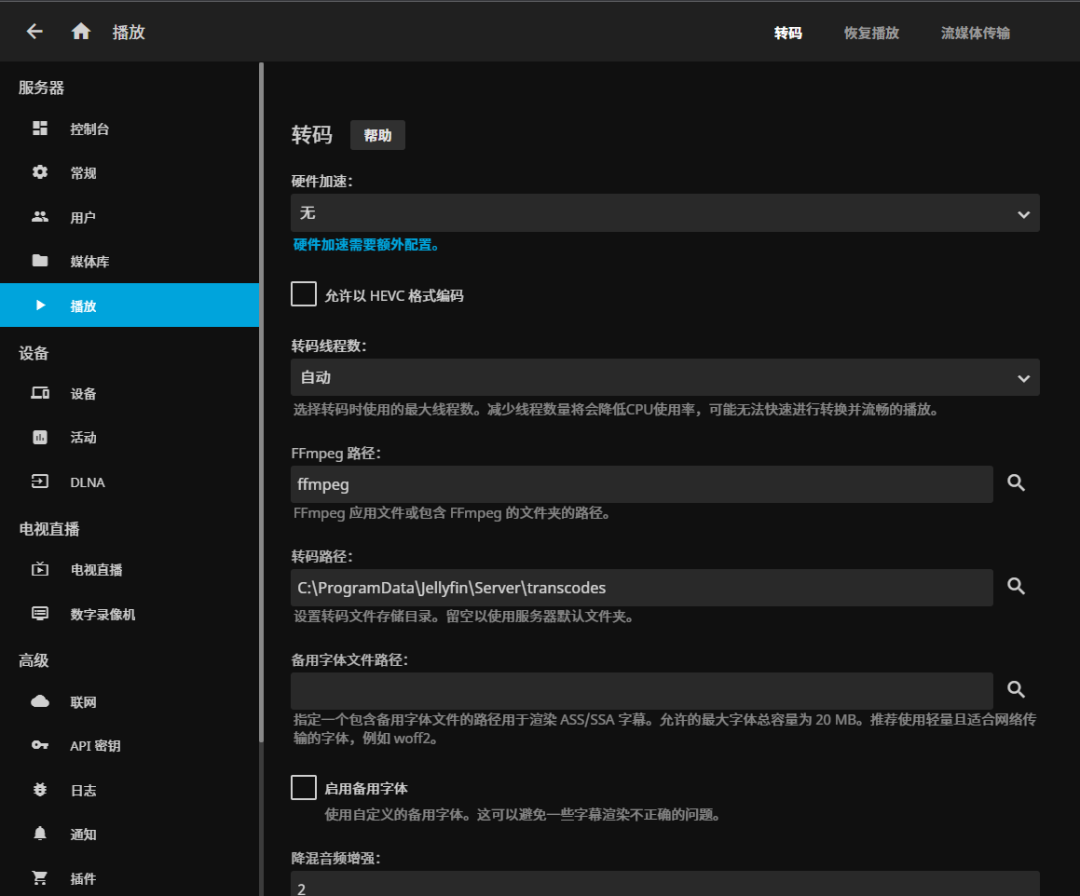Click the play triangle icon for 播放
The height and width of the screenshot is (896, 1080).
coord(40,305)
